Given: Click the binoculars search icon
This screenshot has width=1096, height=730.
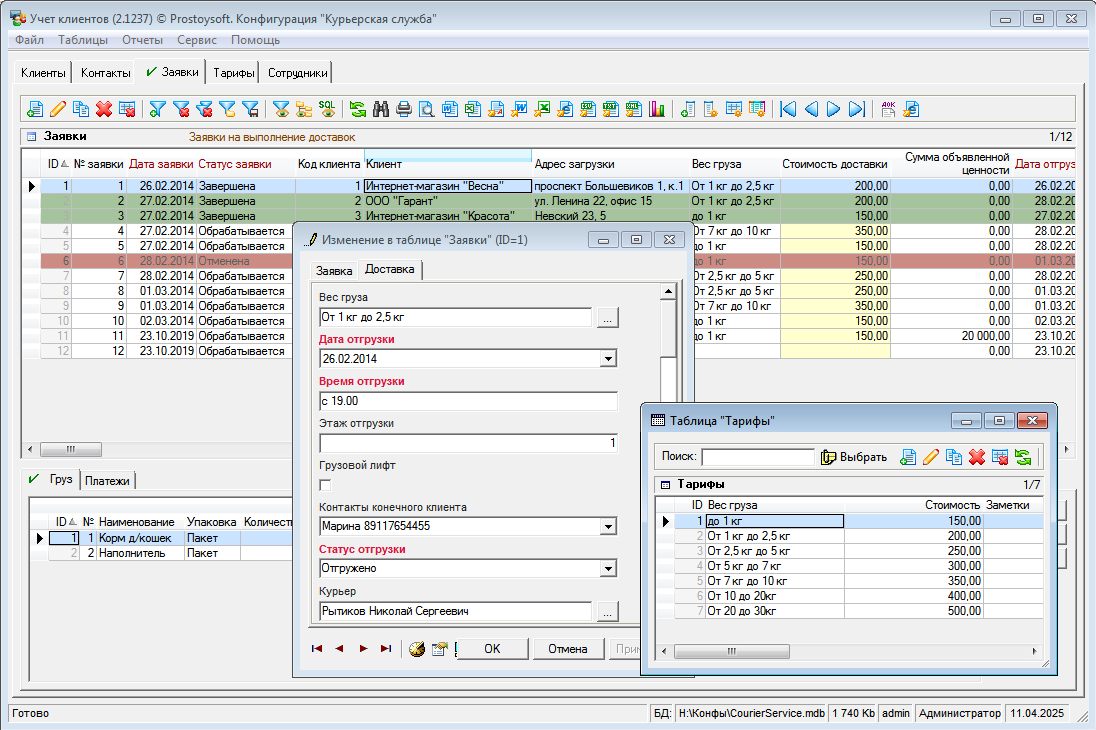Looking at the screenshot, I should tap(381, 109).
